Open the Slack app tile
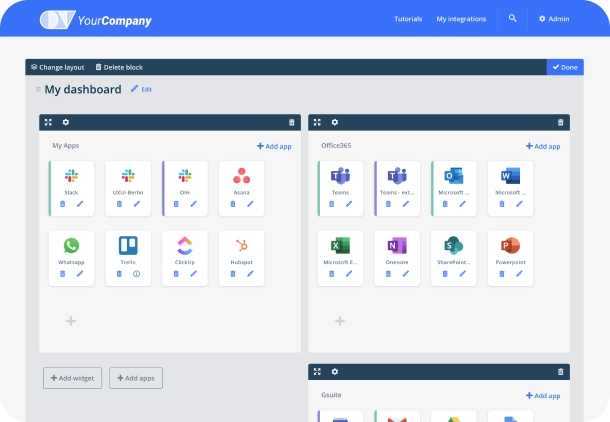 (x=72, y=188)
